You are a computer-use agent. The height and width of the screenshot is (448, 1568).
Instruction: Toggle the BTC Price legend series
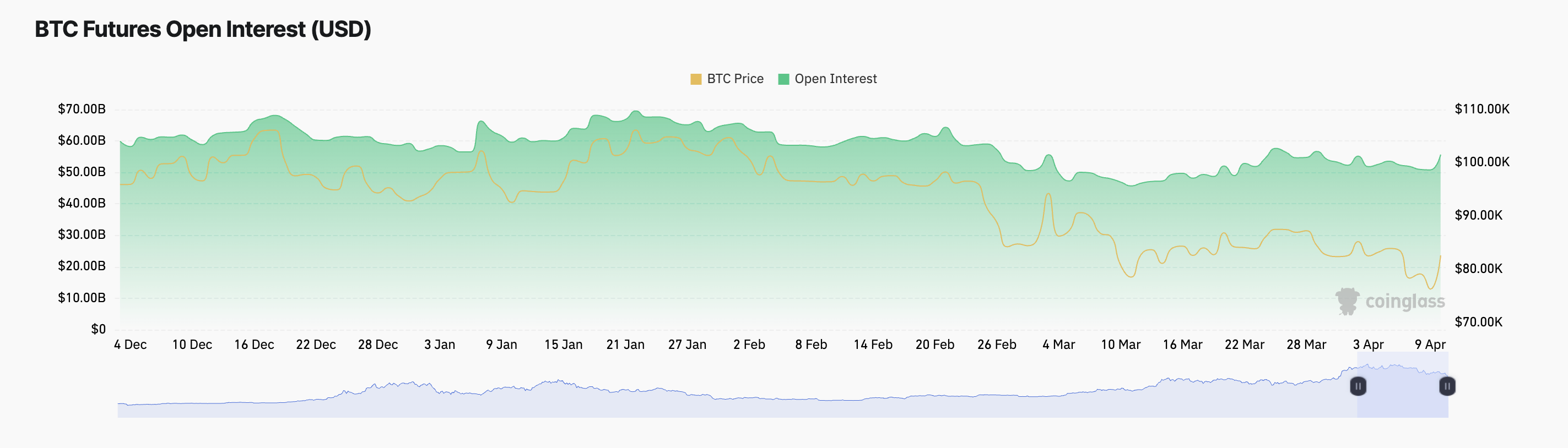727,79
